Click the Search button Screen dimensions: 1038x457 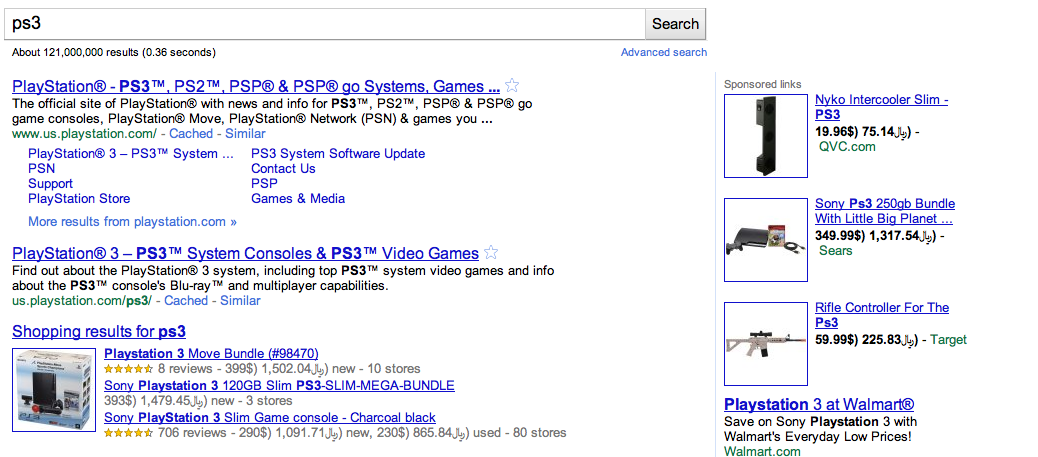pyautogui.click(x=675, y=24)
